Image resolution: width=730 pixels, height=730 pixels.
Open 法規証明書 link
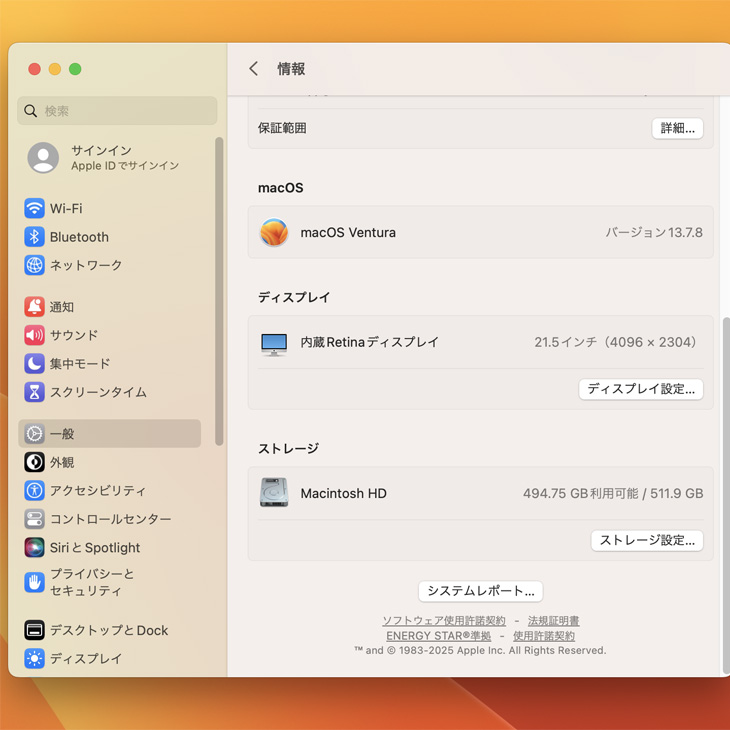(553, 621)
